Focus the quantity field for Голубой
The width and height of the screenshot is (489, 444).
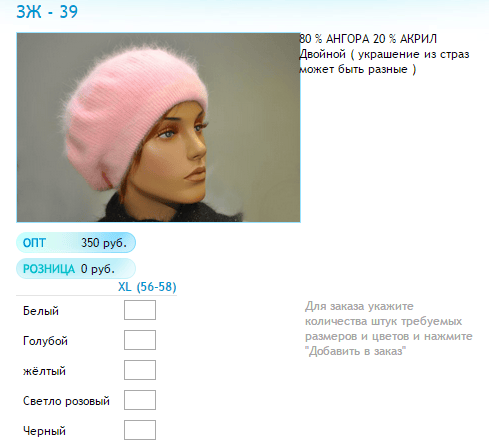(140, 340)
